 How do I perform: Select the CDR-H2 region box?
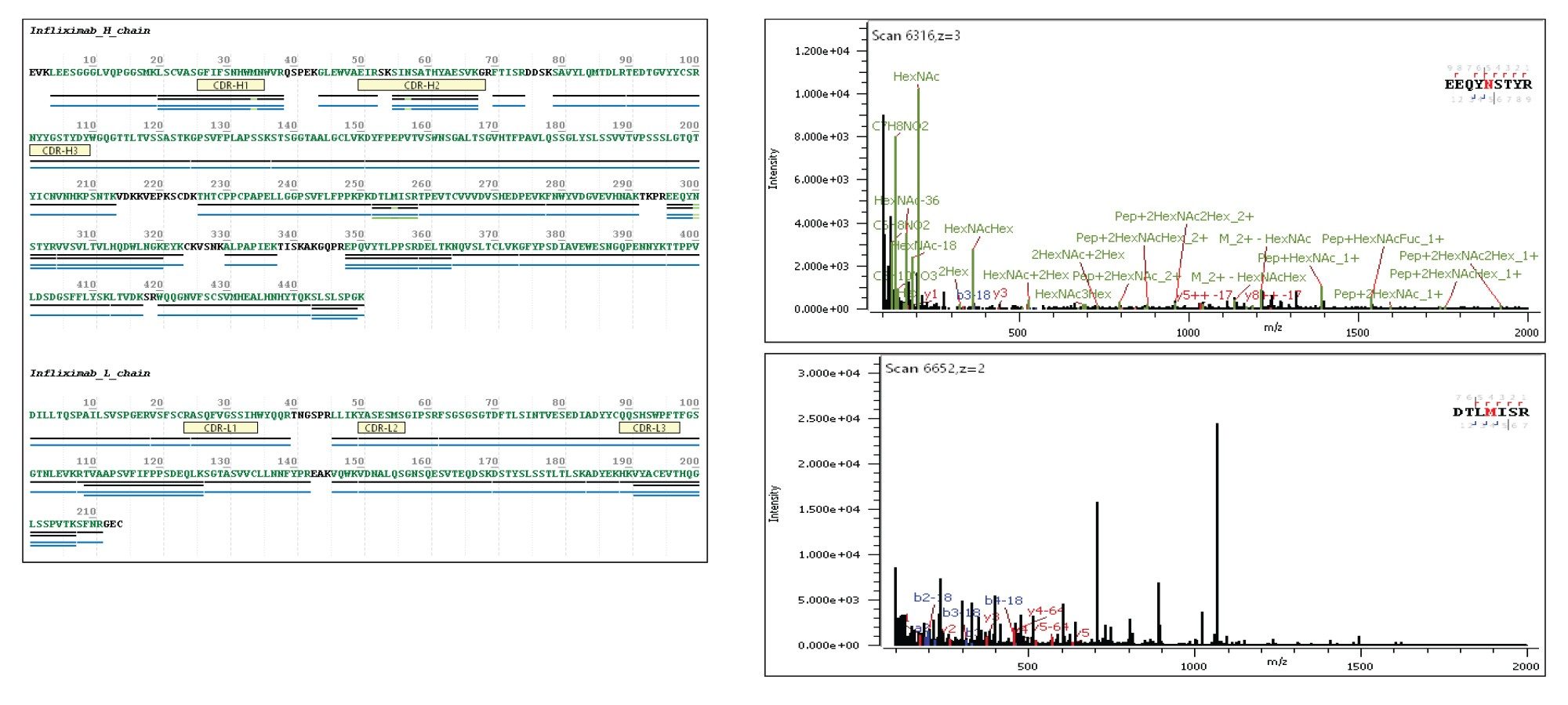422,85
